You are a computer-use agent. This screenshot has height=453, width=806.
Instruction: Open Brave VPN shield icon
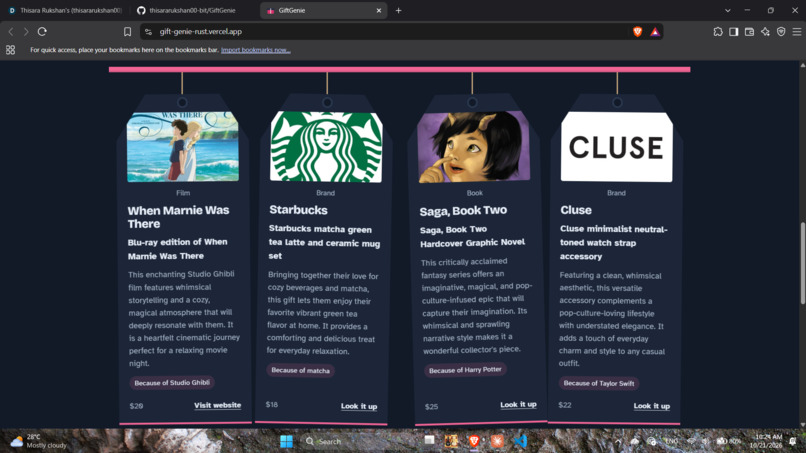point(781,32)
